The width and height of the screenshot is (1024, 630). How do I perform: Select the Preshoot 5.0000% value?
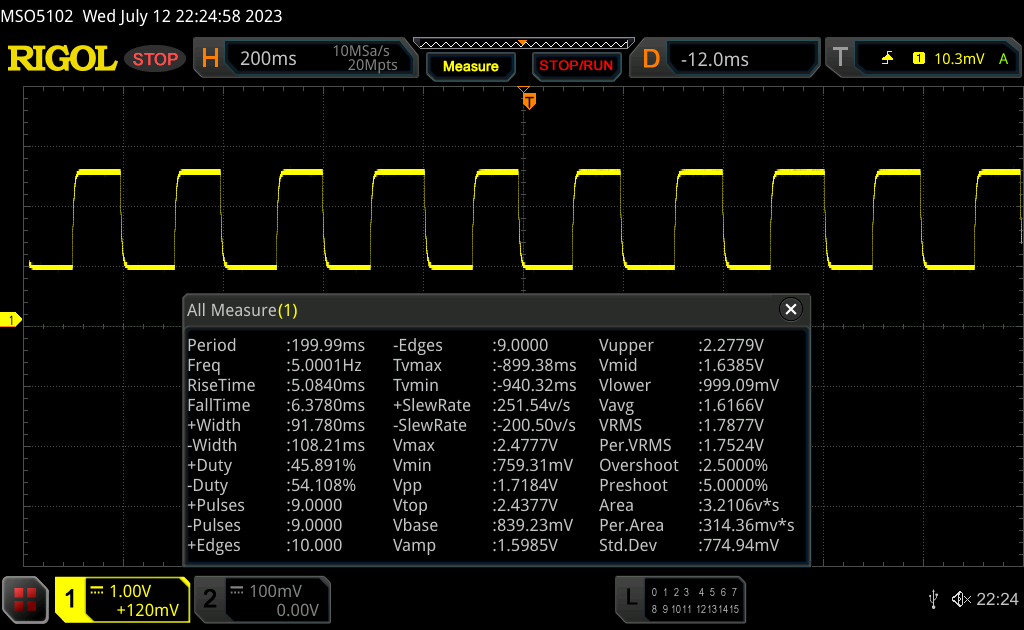(733, 485)
